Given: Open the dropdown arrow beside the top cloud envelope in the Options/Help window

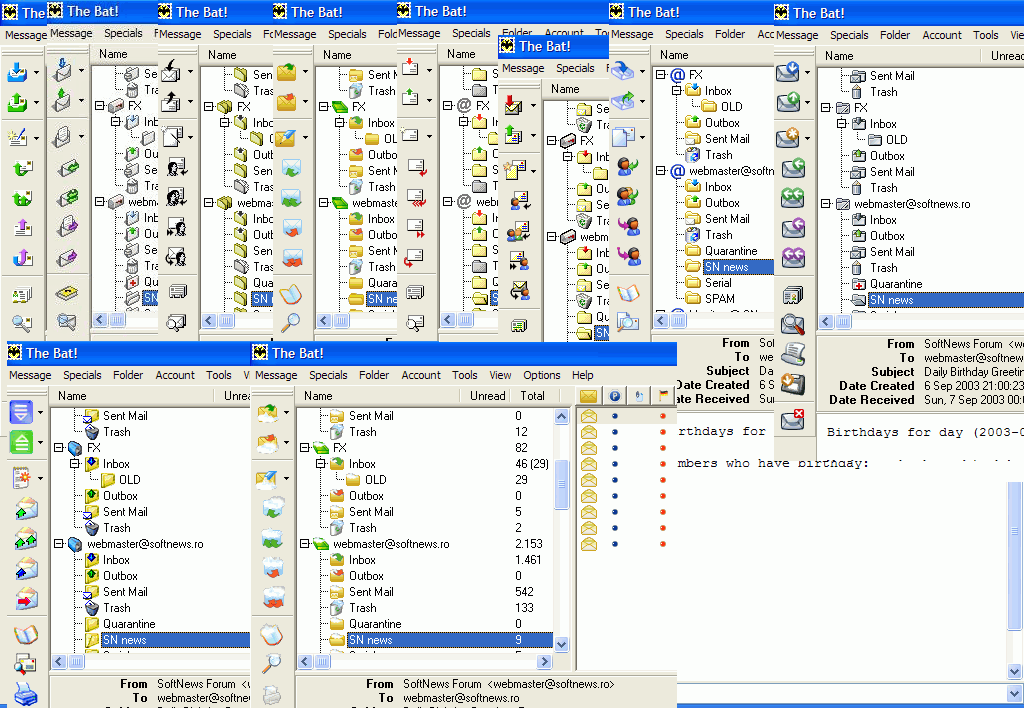Looking at the screenshot, I should point(287,412).
